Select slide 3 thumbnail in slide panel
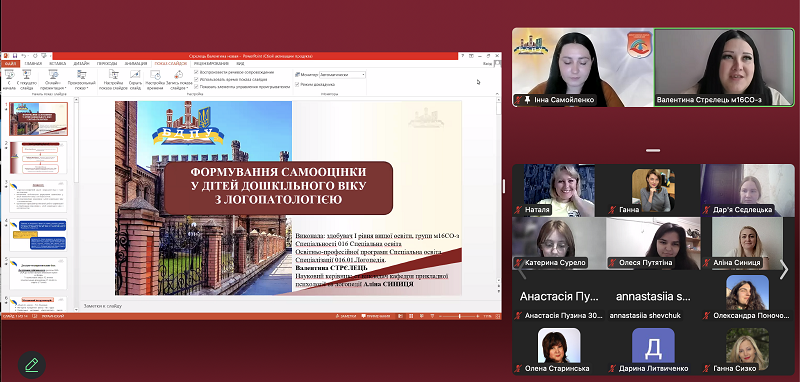This screenshot has height=382, width=800. [38, 196]
